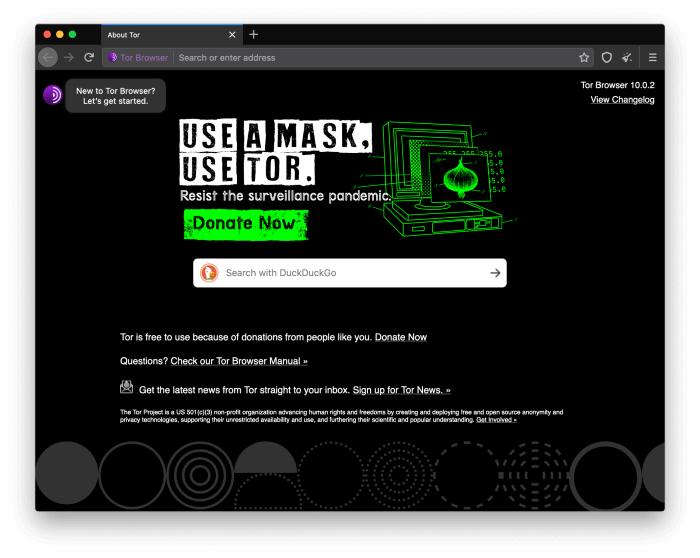The height and width of the screenshot is (558, 700).
Task: Click the red close window button
Action: (47, 34)
